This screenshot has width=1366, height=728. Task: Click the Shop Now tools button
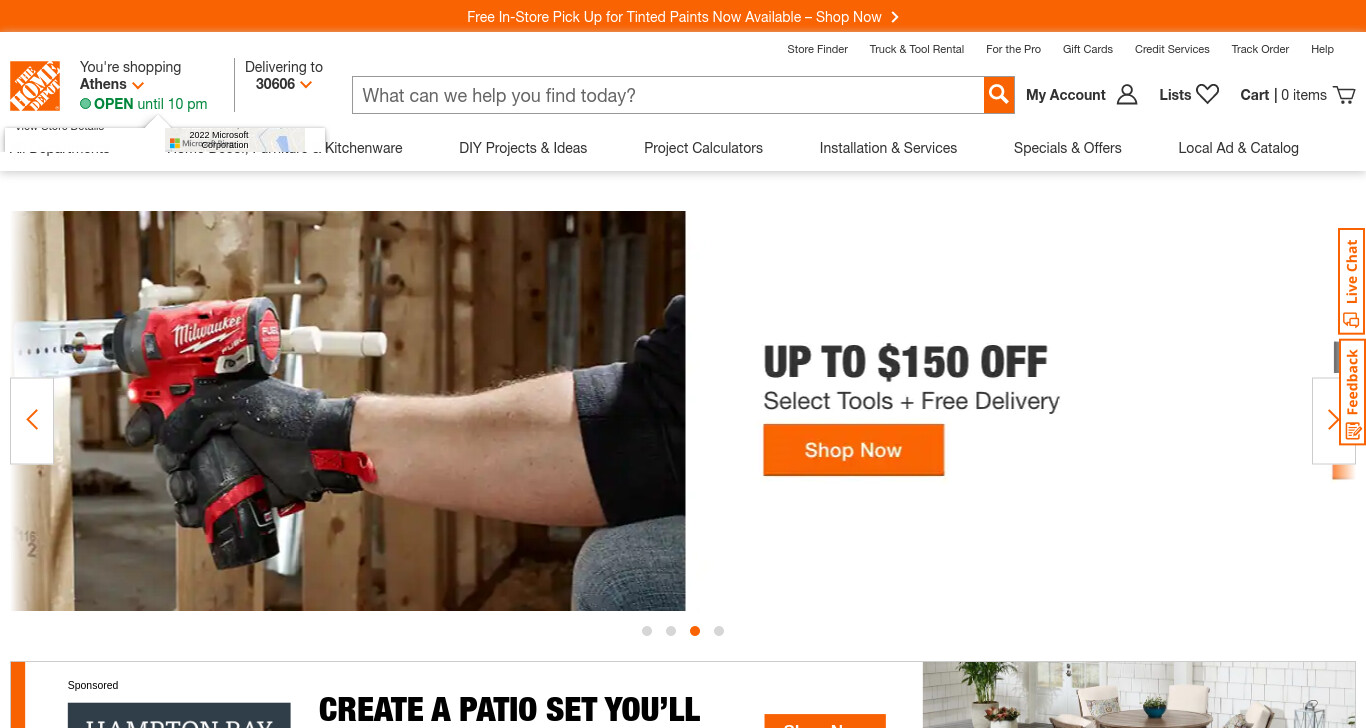(853, 450)
